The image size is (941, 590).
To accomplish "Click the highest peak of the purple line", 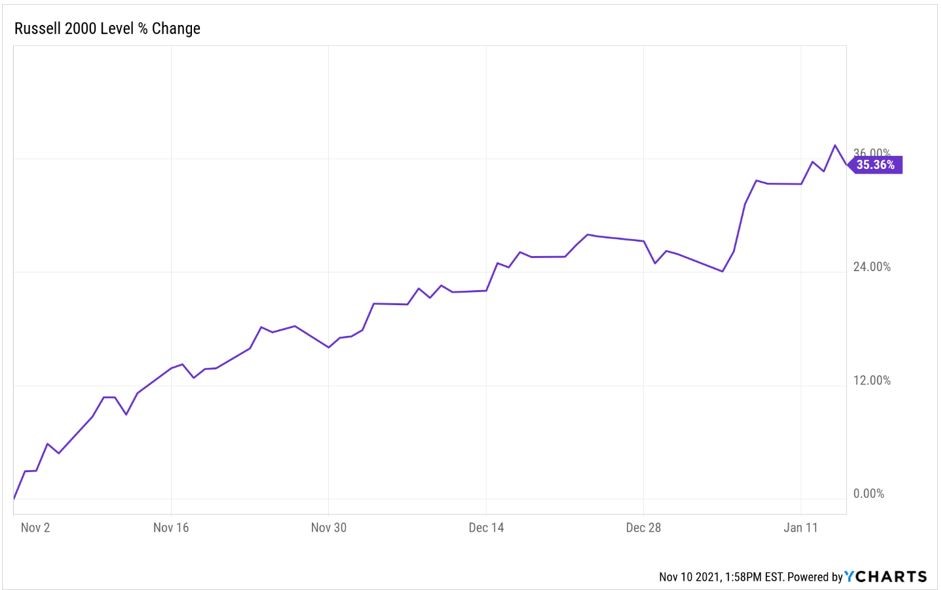I will 835,146.
